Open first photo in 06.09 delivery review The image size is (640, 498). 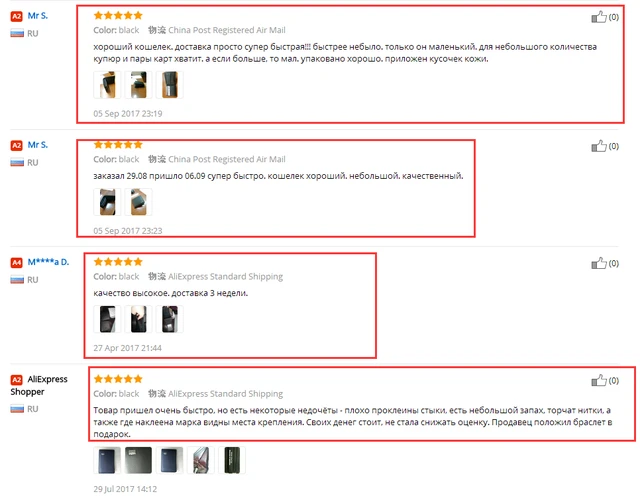[107, 202]
